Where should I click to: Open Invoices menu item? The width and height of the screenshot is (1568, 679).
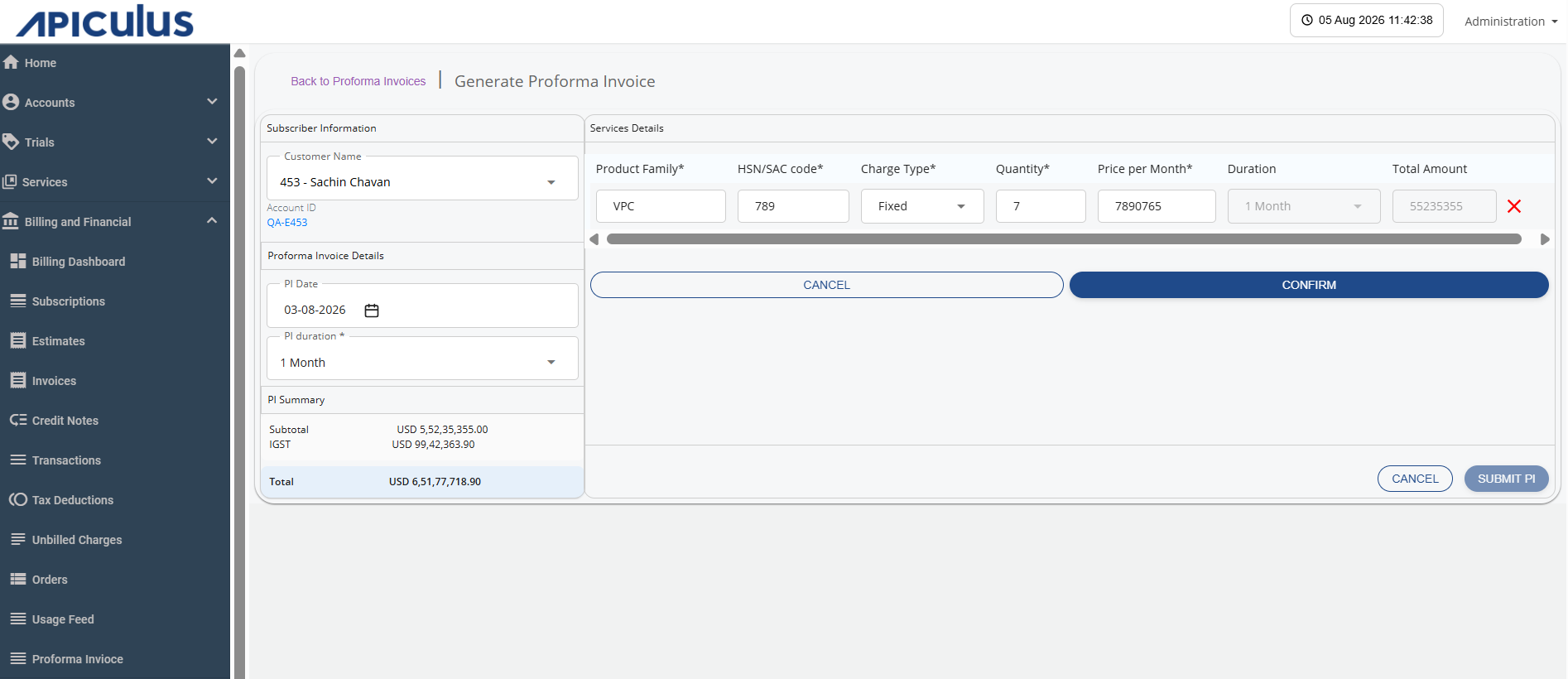54,381
